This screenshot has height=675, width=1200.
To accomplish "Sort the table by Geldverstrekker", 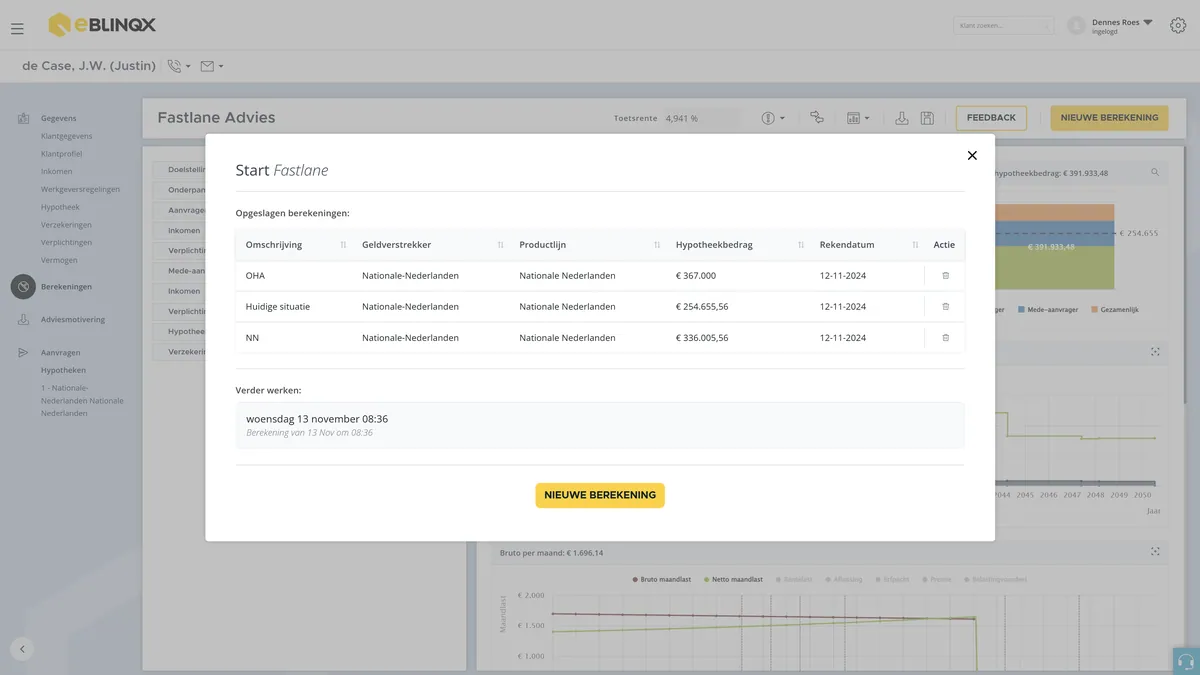I will pos(501,245).
